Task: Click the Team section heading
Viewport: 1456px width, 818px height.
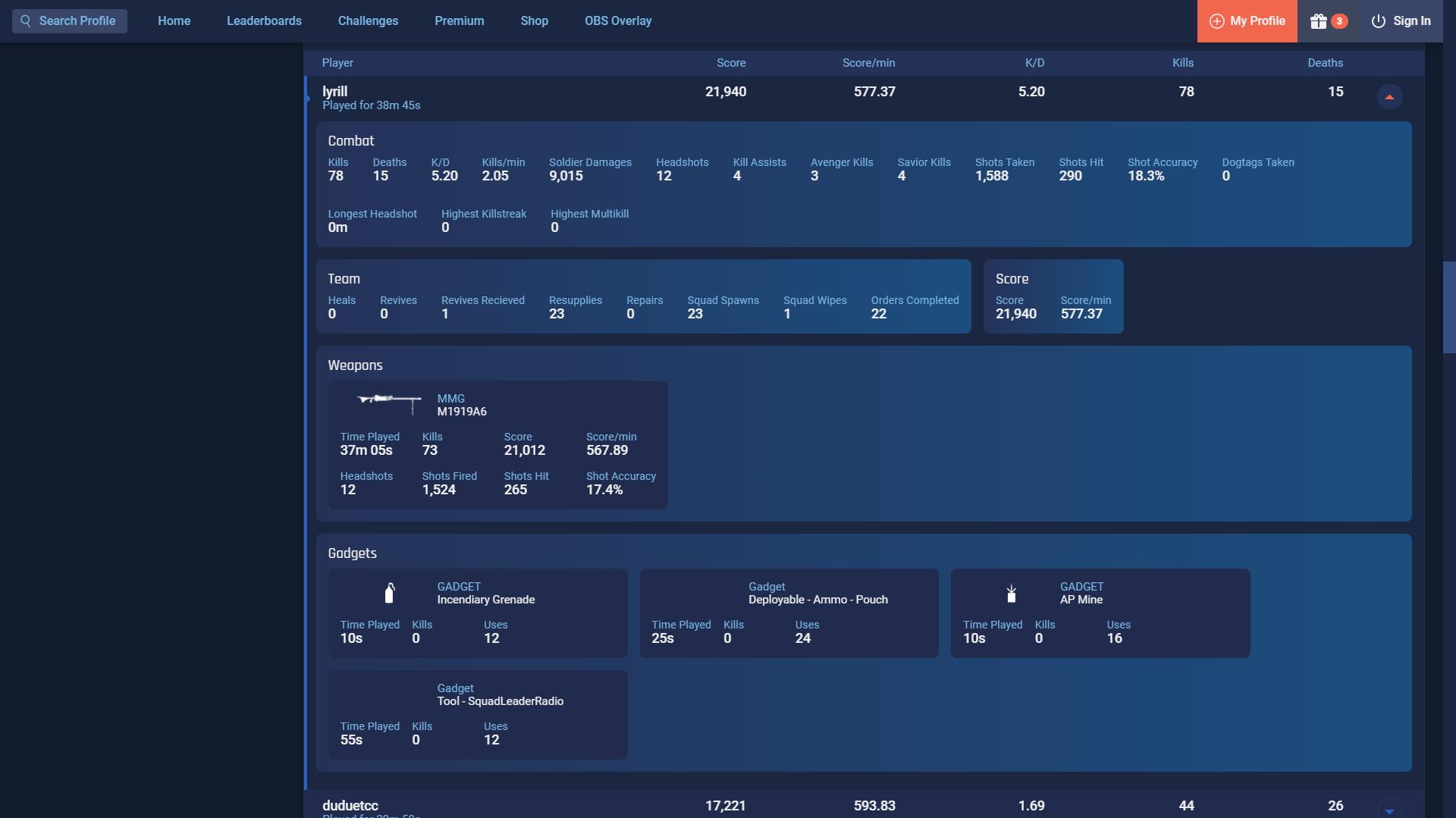Action: [344, 279]
